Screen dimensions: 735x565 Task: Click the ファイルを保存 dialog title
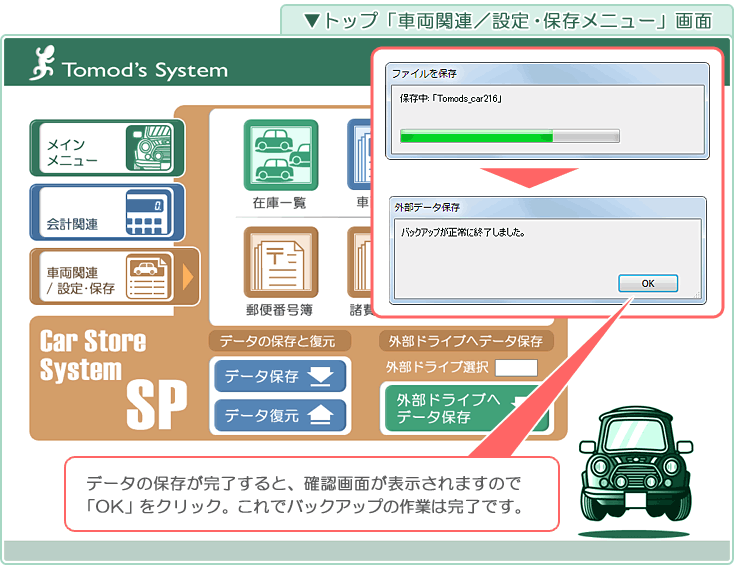pos(424,74)
